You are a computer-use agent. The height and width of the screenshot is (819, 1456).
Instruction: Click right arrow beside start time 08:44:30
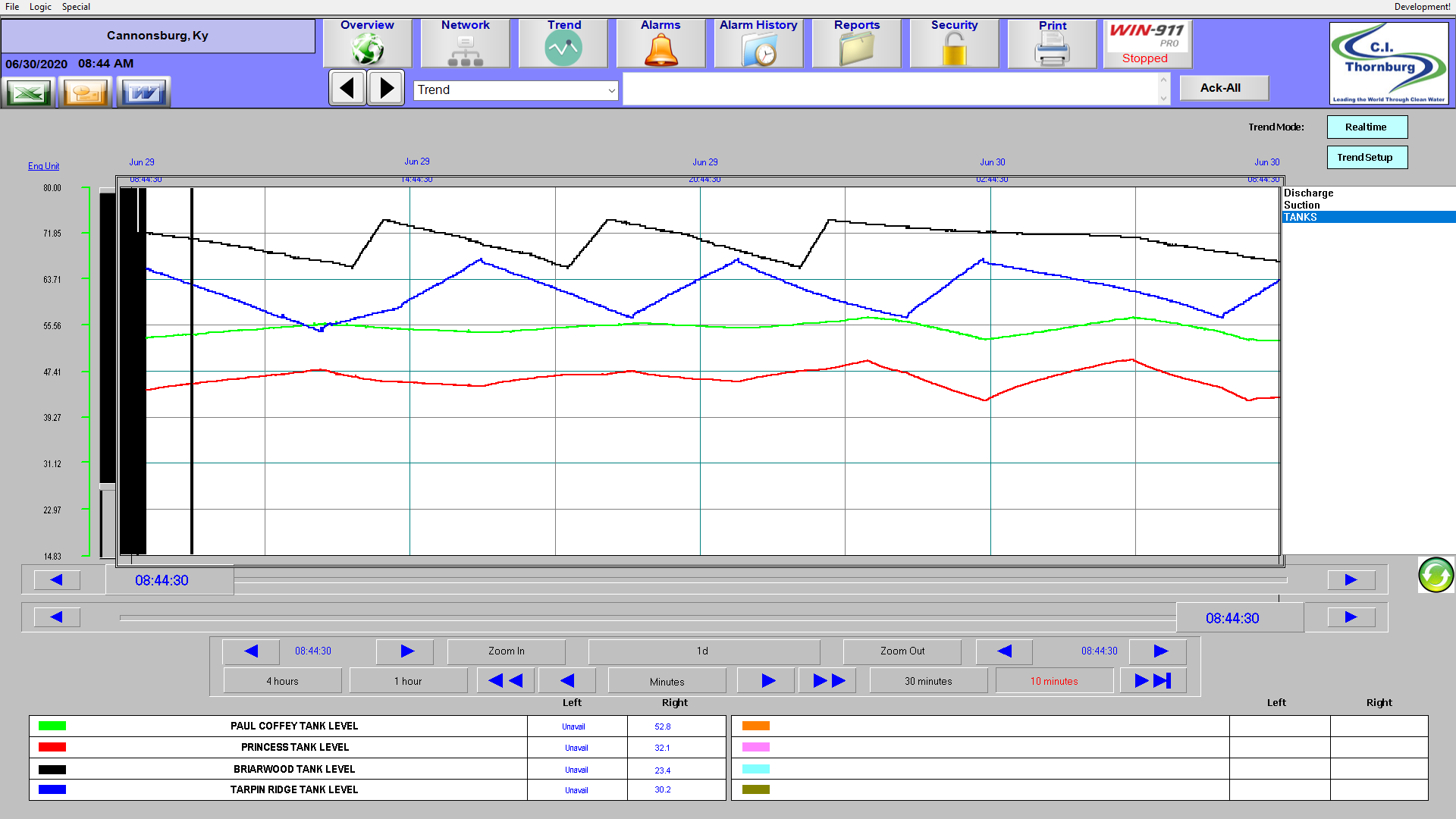click(x=405, y=651)
